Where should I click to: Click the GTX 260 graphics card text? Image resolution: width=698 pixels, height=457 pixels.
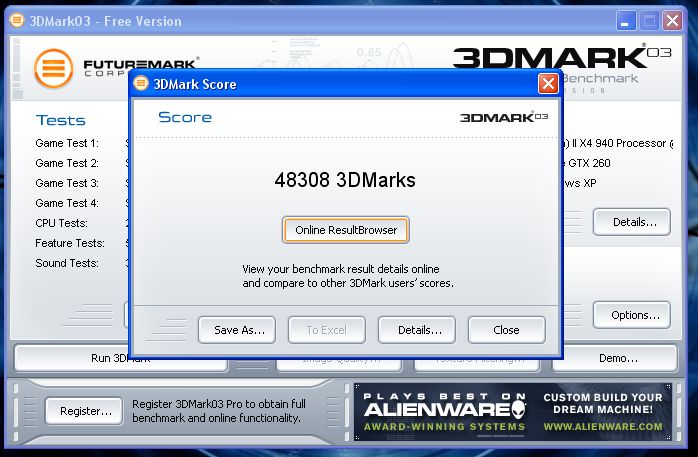588,163
